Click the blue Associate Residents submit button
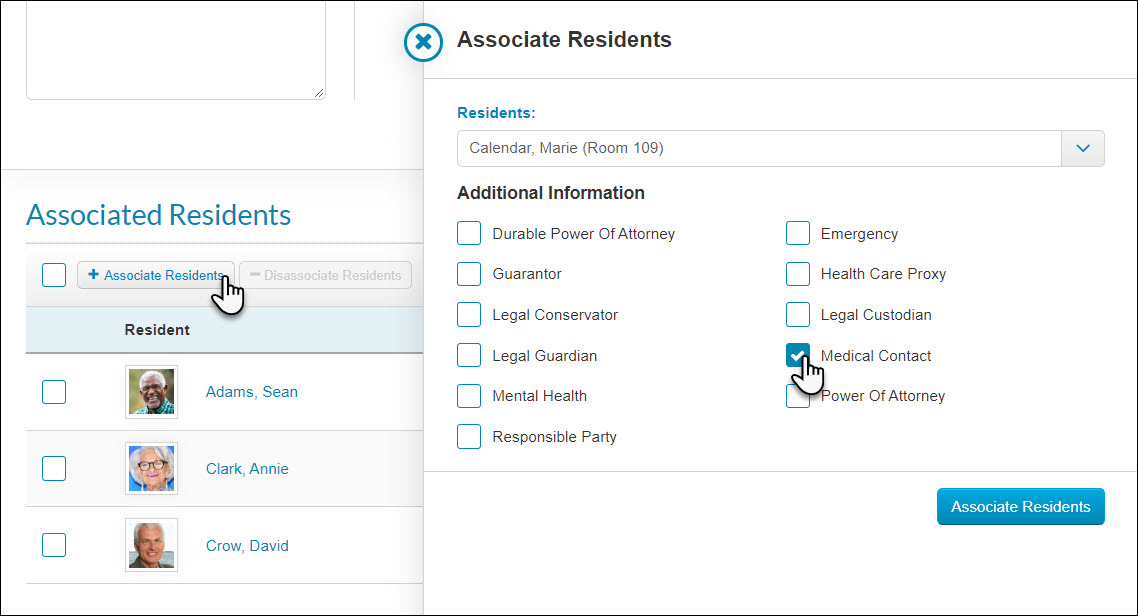The height and width of the screenshot is (616, 1138). (x=1020, y=506)
